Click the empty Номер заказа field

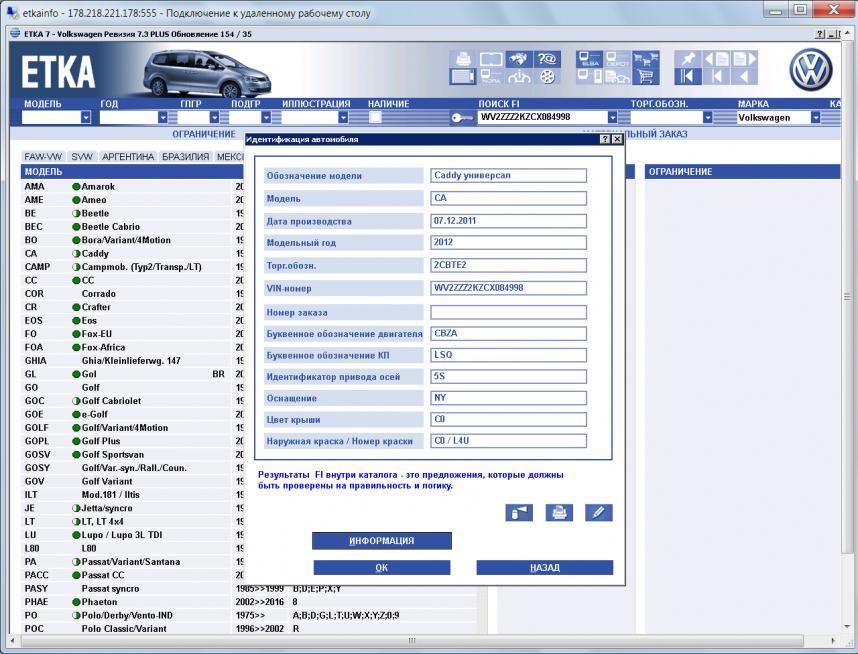pyautogui.click(x=508, y=312)
